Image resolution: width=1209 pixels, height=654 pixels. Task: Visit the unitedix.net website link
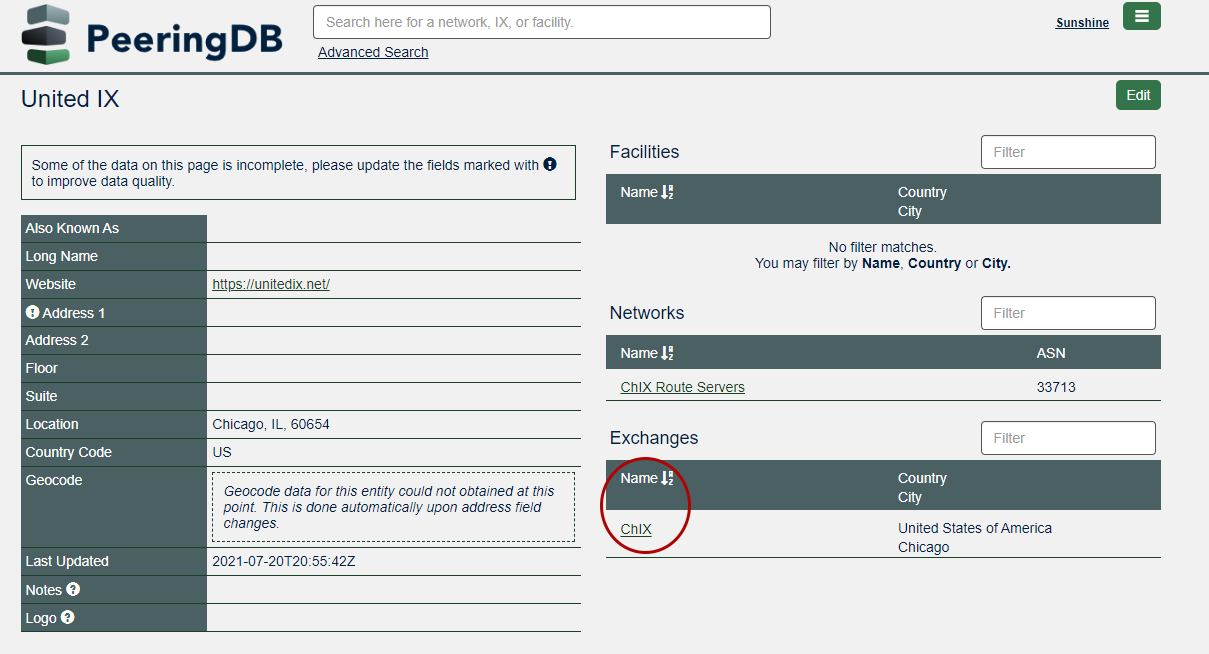[x=271, y=285]
